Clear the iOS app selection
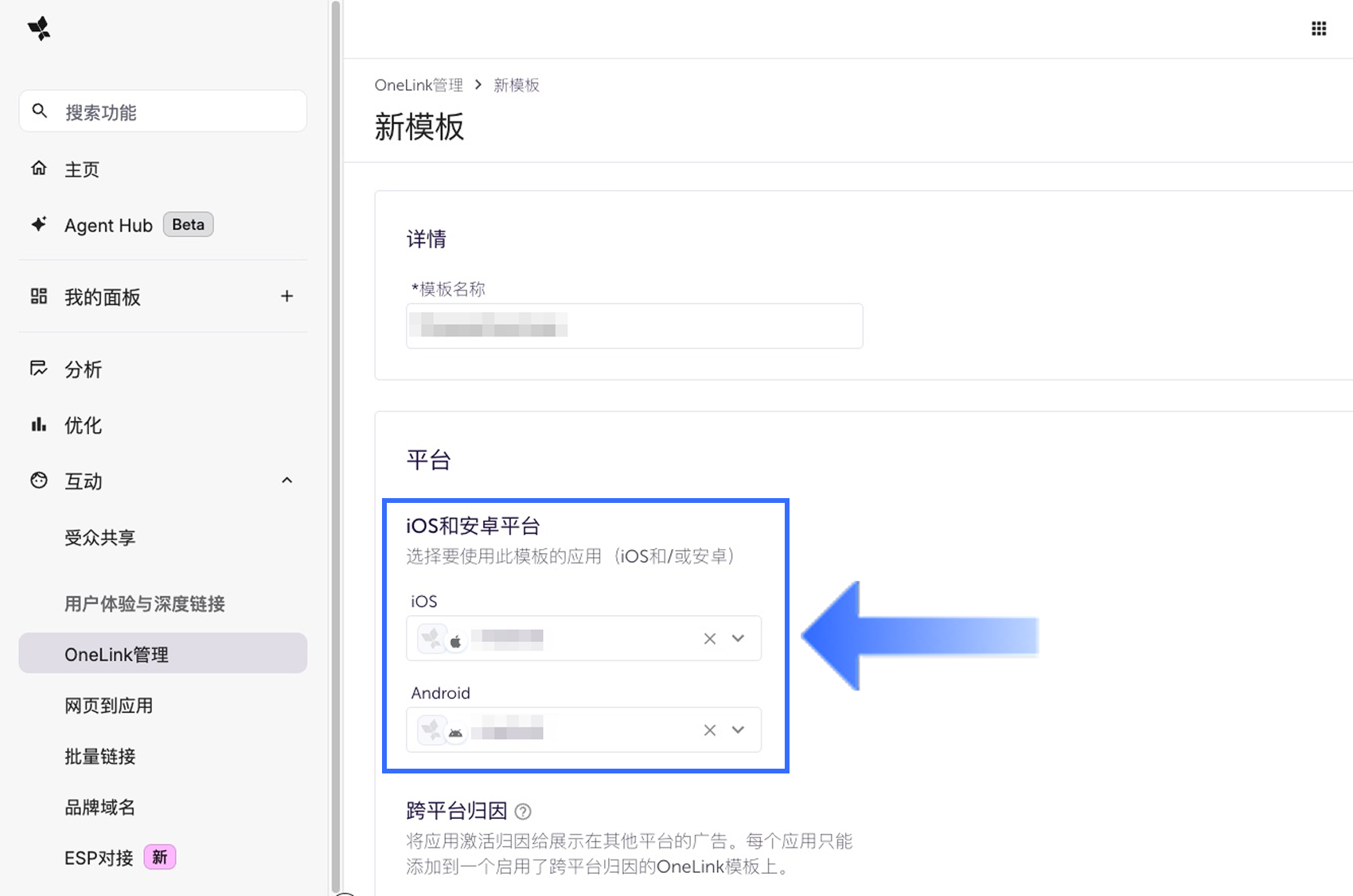This screenshot has height=896, width=1353. tap(710, 638)
